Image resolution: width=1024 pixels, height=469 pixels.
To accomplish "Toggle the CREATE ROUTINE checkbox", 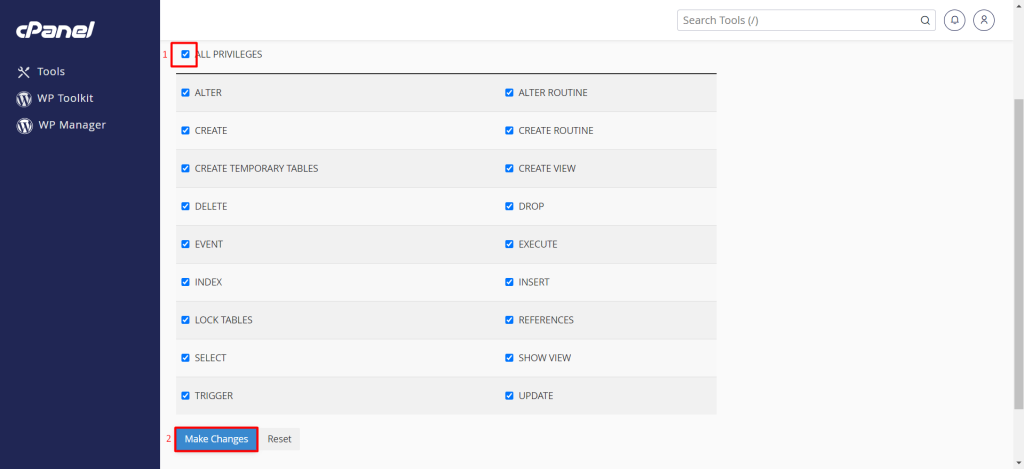I will (x=509, y=131).
